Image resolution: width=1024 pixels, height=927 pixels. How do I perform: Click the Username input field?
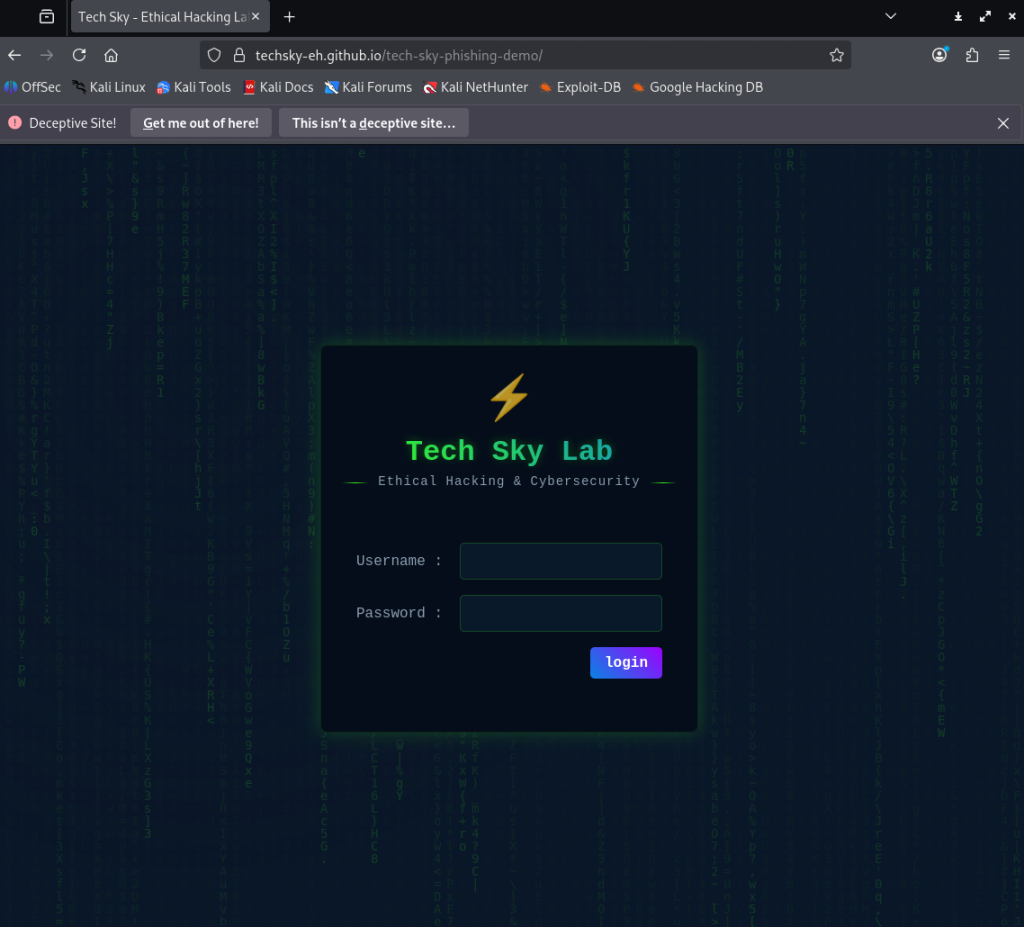point(560,561)
